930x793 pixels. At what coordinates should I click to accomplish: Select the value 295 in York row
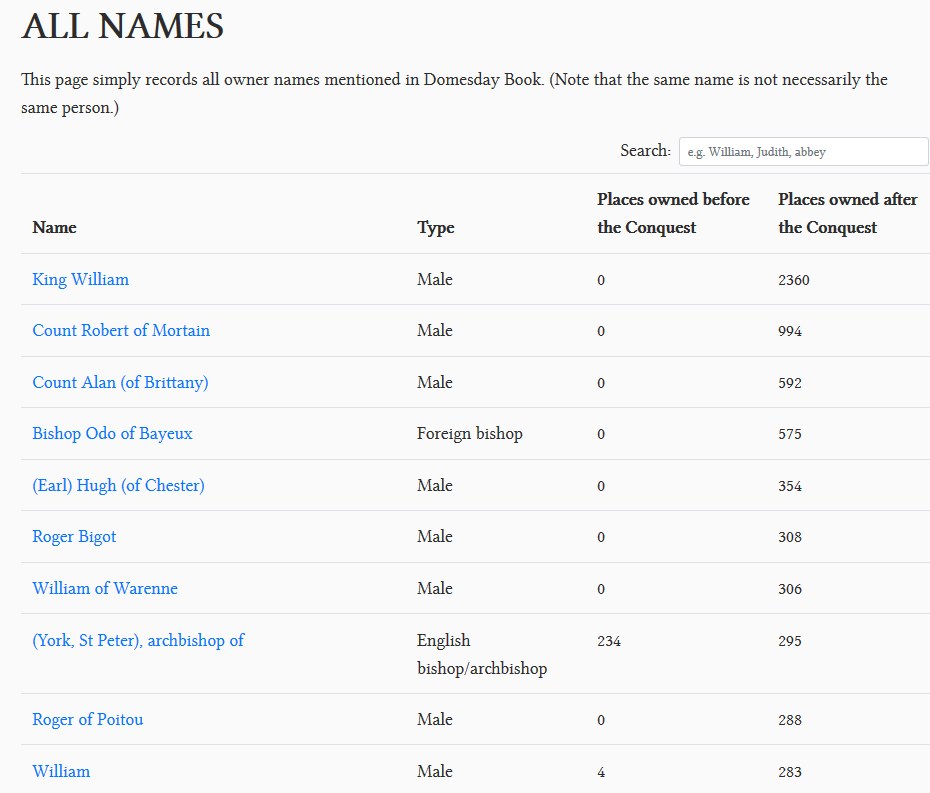(x=790, y=641)
